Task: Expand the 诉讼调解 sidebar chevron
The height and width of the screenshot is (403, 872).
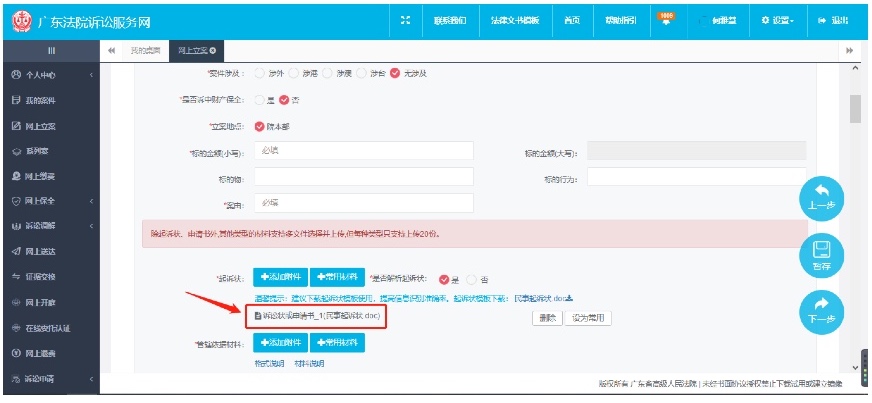Action: [91, 226]
